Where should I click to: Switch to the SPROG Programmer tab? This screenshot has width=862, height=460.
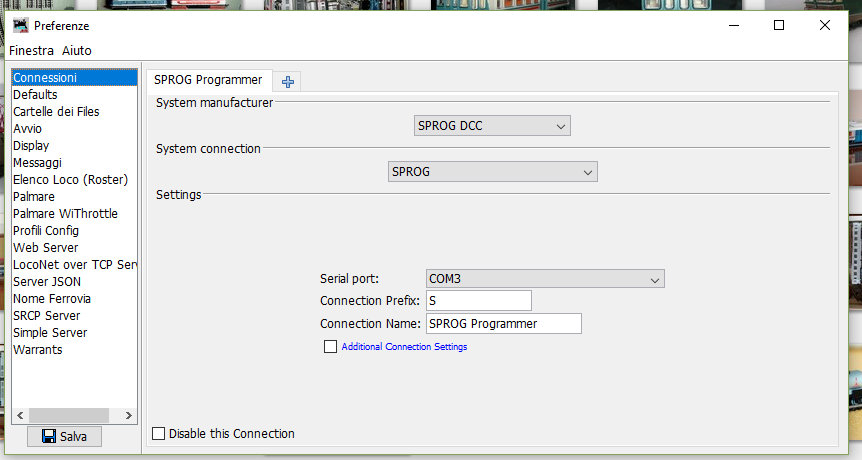[x=208, y=80]
